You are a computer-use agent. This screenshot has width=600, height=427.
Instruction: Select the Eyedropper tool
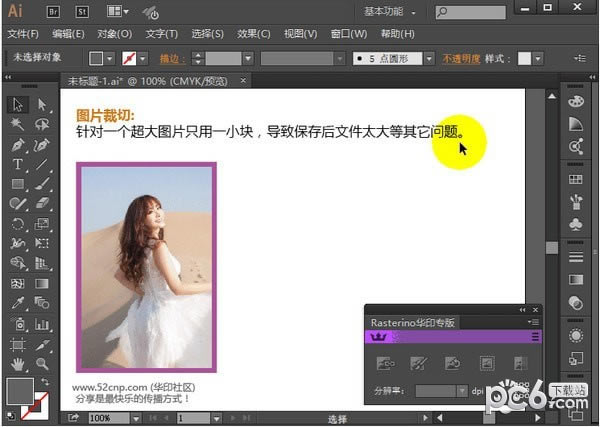click(18, 303)
